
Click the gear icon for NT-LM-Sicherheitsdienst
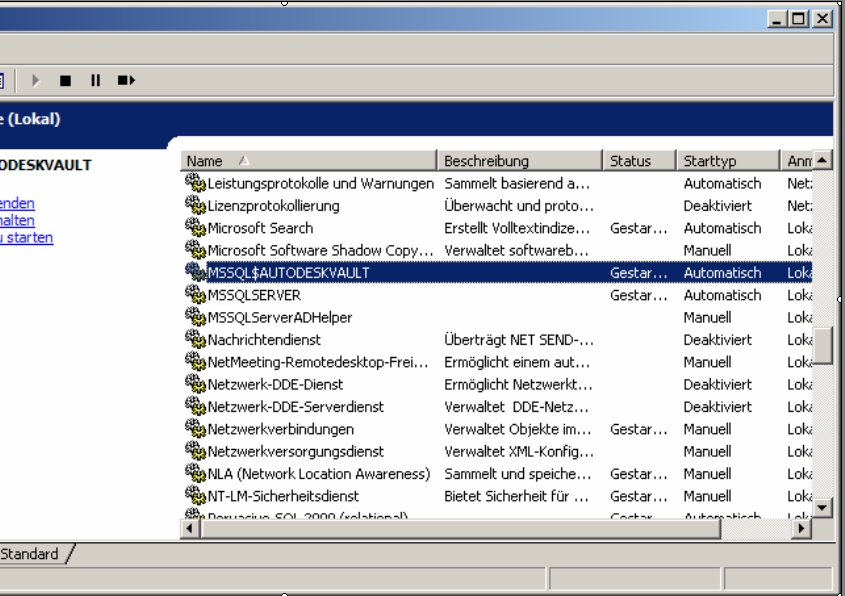tap(195, 496)
